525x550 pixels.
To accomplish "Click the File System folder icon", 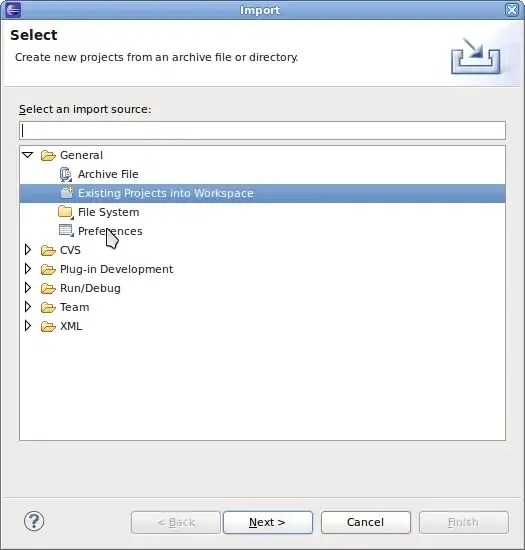I will click(66, 212).
